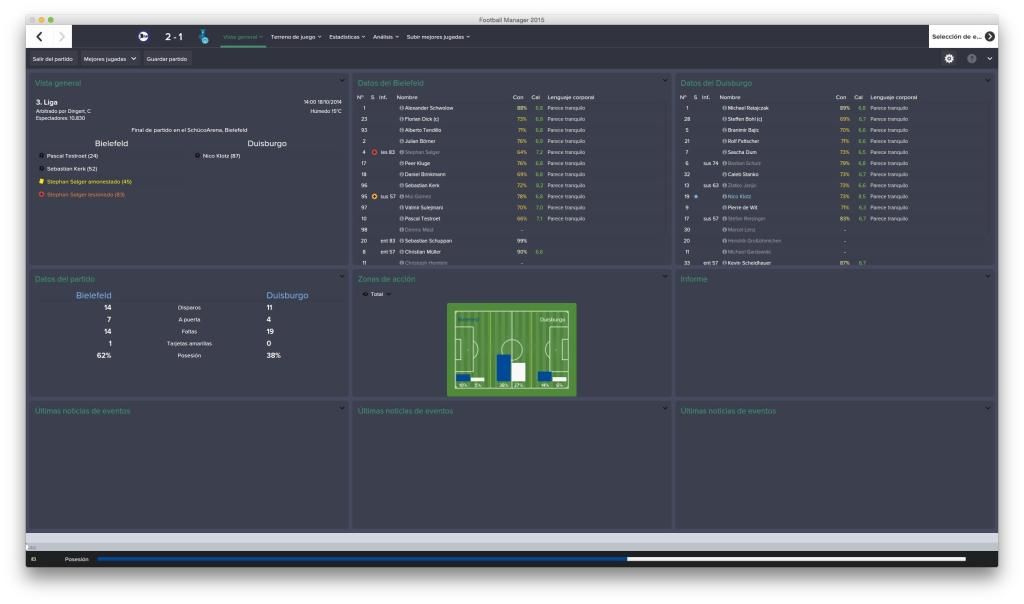Click info icon beside Christian Müller
1024x604 pixels.
(x=402, y=252)
